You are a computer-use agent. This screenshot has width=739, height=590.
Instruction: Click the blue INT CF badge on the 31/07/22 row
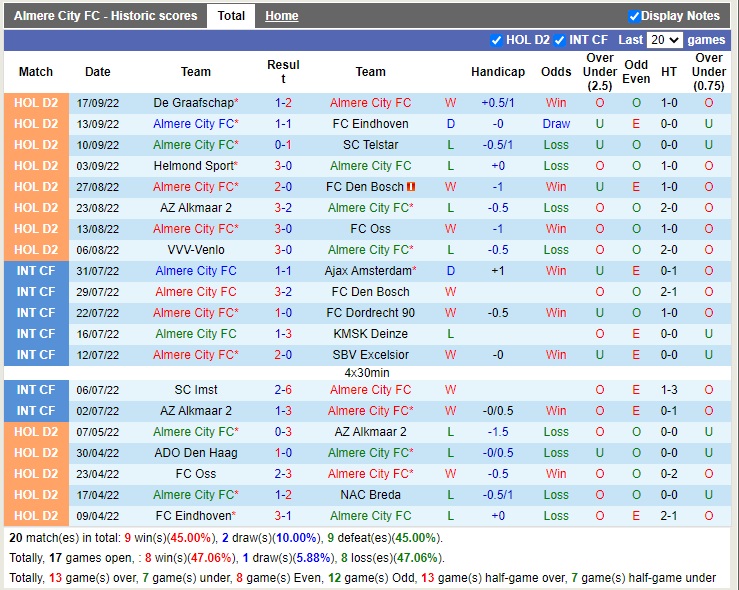[36, 271]
